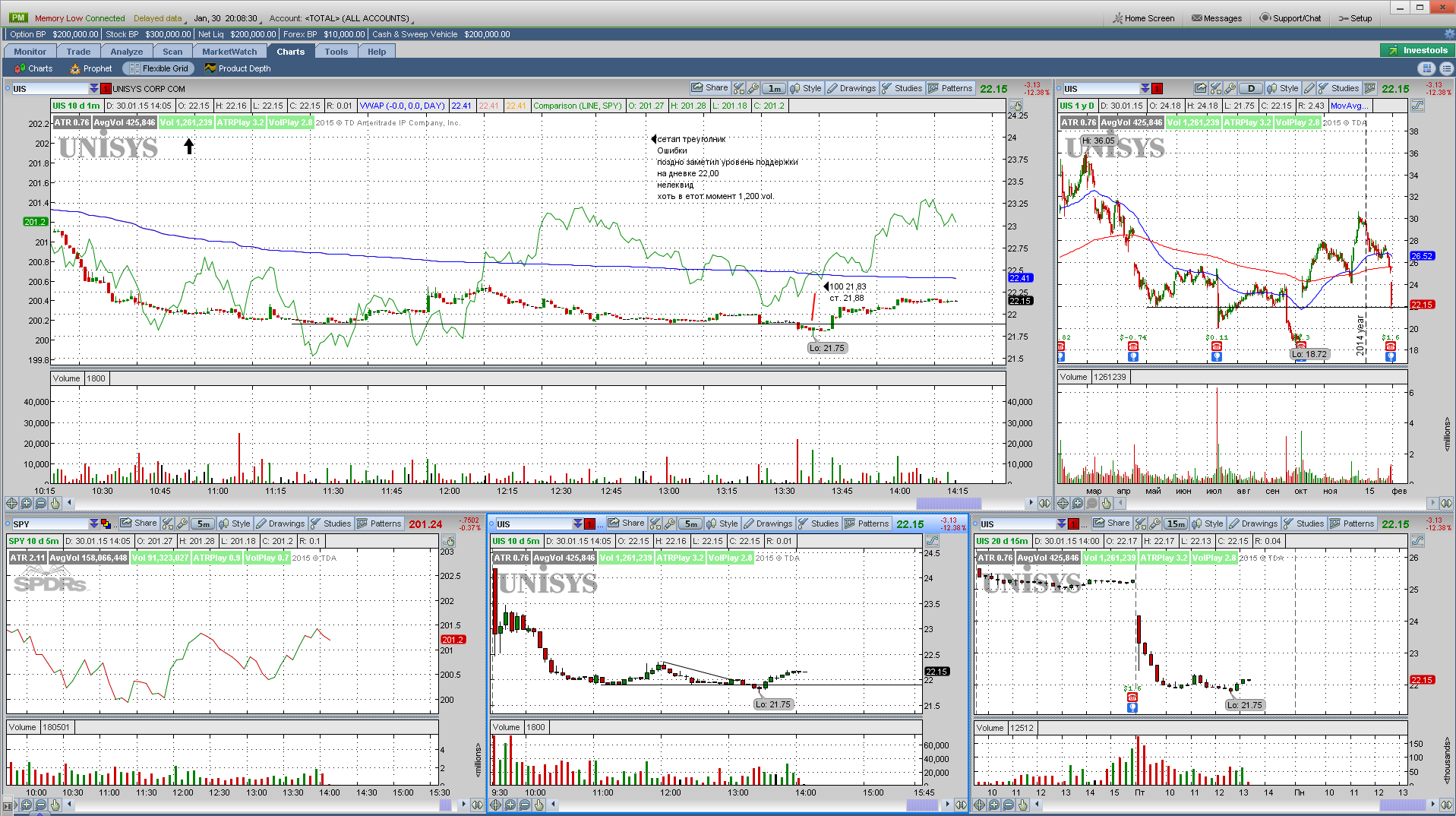Change the 1m timeframe on top-left chart
Image resolution: width=1456 pixels, height=816 pixels.
774,88
